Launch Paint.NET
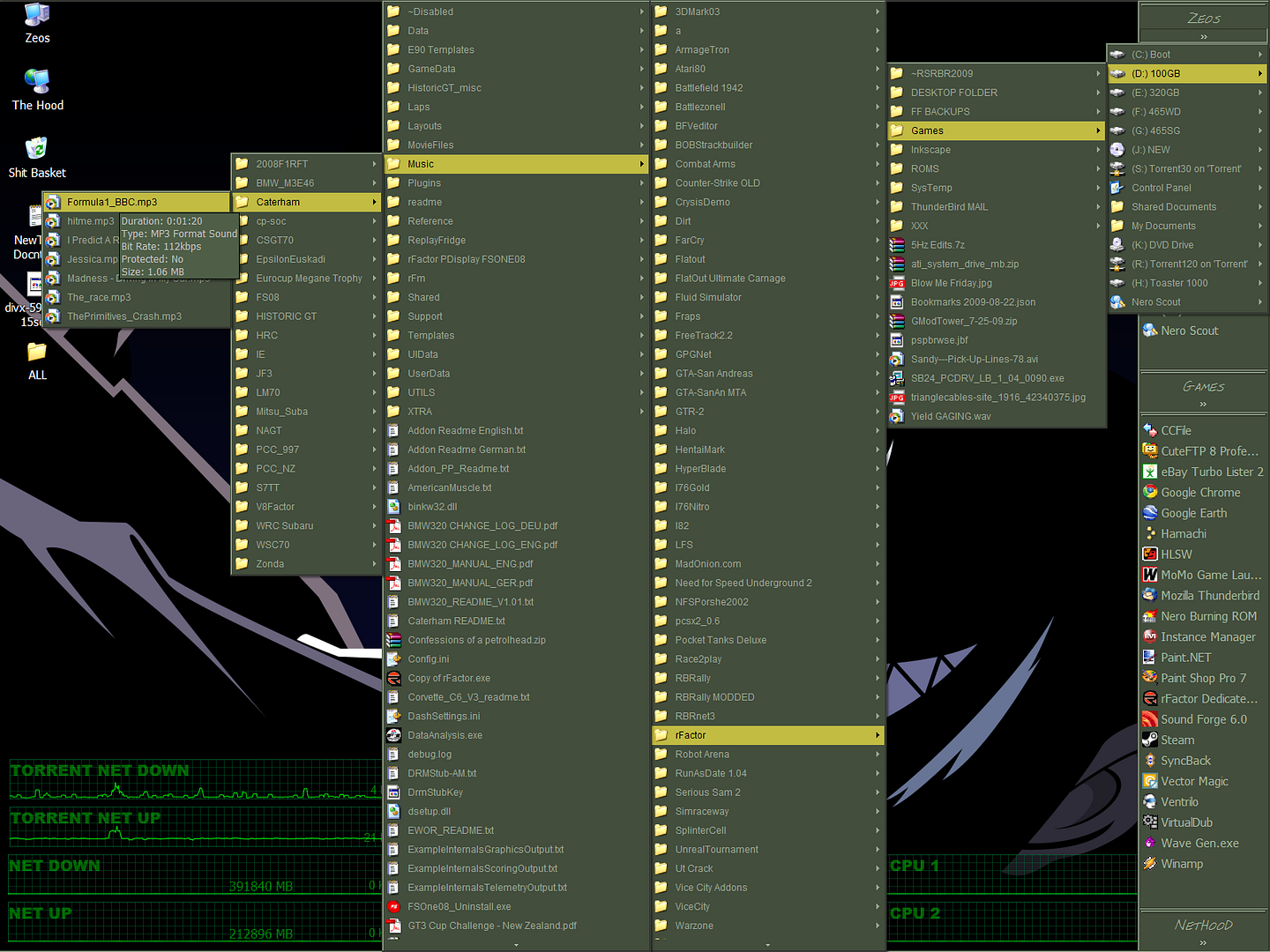This screenshot has height=952, width=1270. (x=1186, y=657)
